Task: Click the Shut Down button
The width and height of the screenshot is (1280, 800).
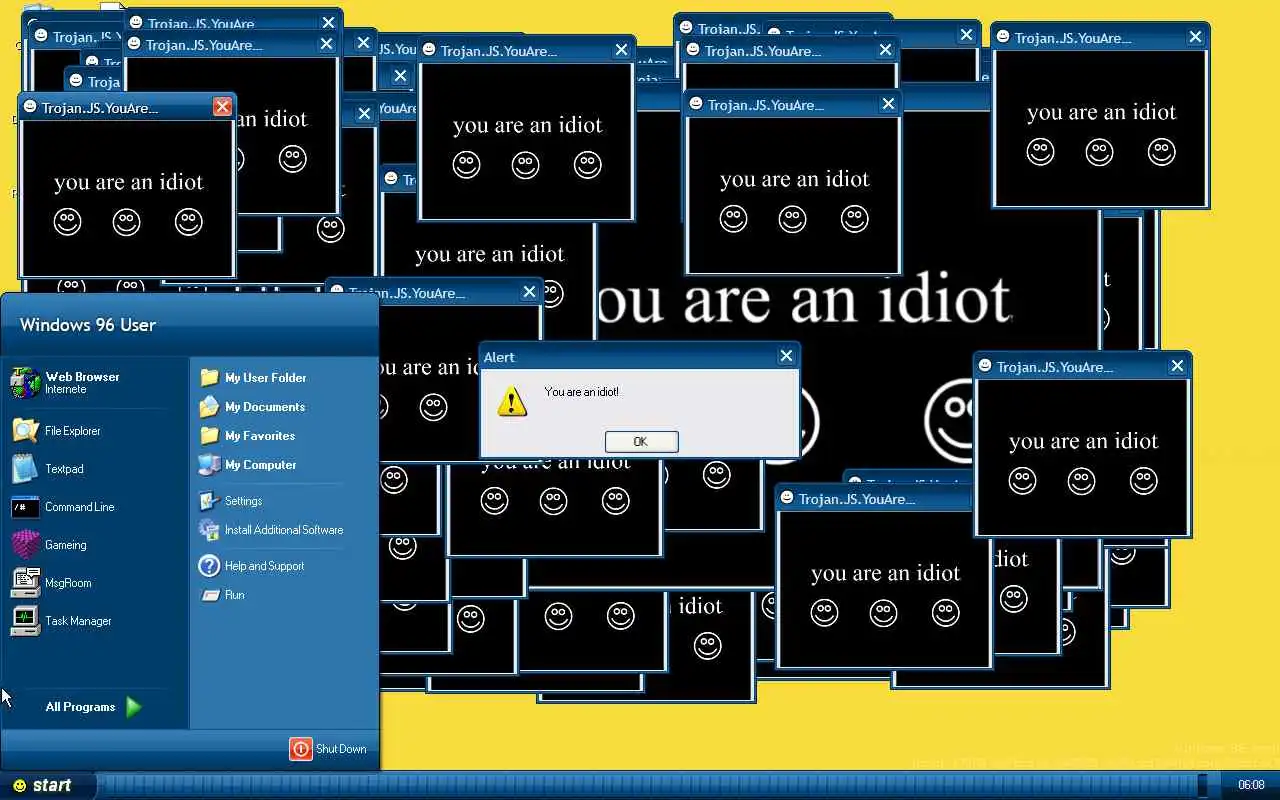Action: point(329,749)
